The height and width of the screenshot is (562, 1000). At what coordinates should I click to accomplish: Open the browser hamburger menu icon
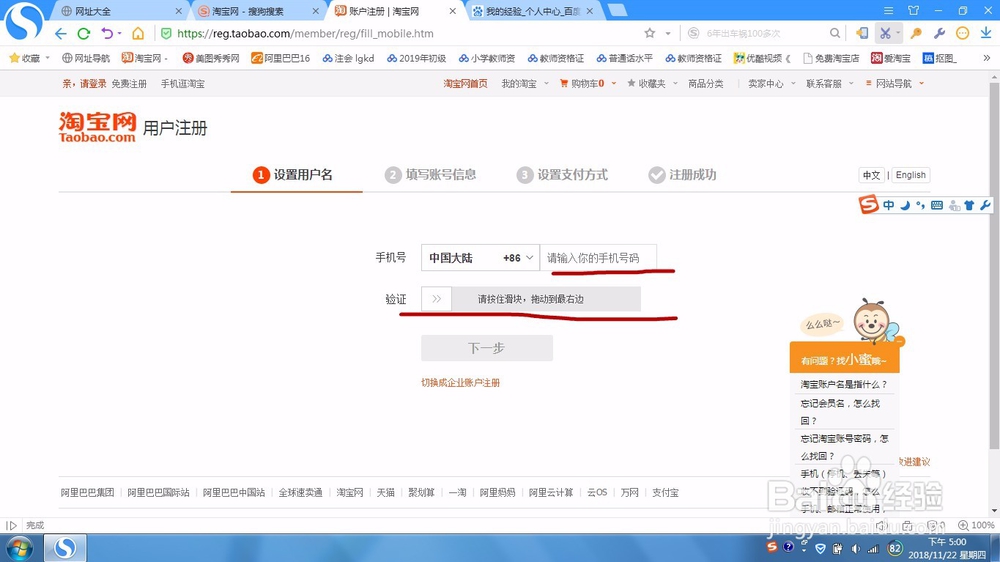[x=888, y=11]
